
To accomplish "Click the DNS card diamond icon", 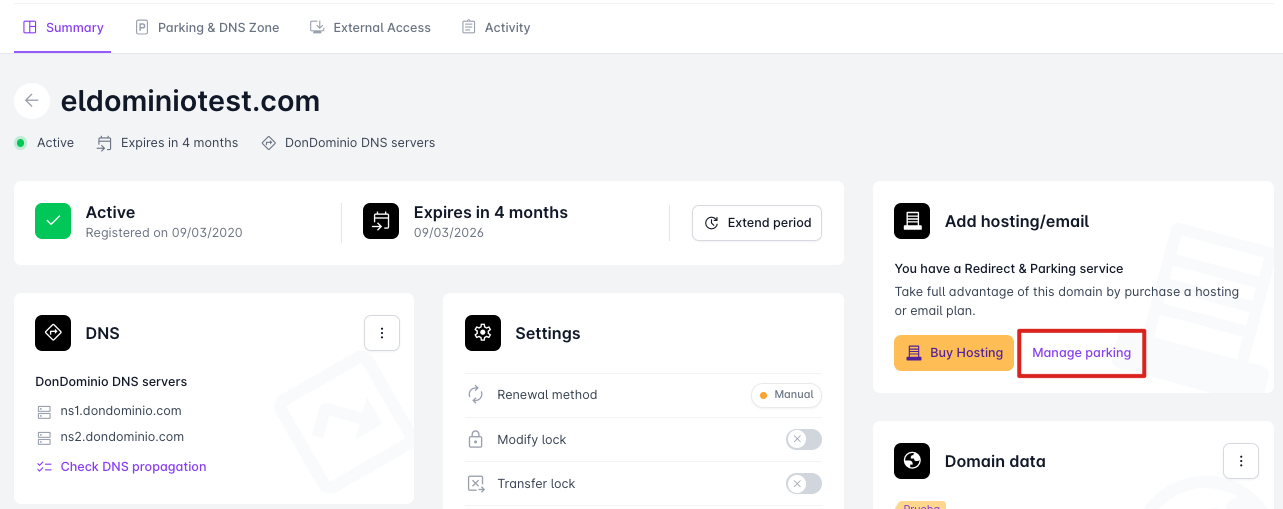I will 53,333.
